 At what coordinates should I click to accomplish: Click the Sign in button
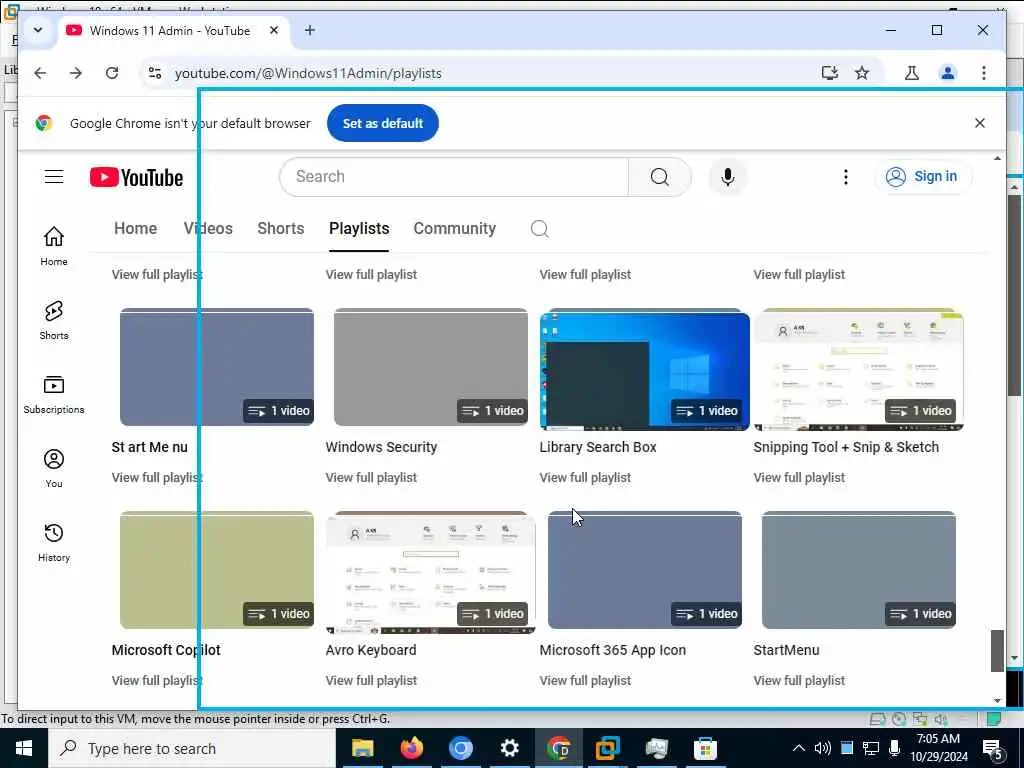(x=923, y=176)
